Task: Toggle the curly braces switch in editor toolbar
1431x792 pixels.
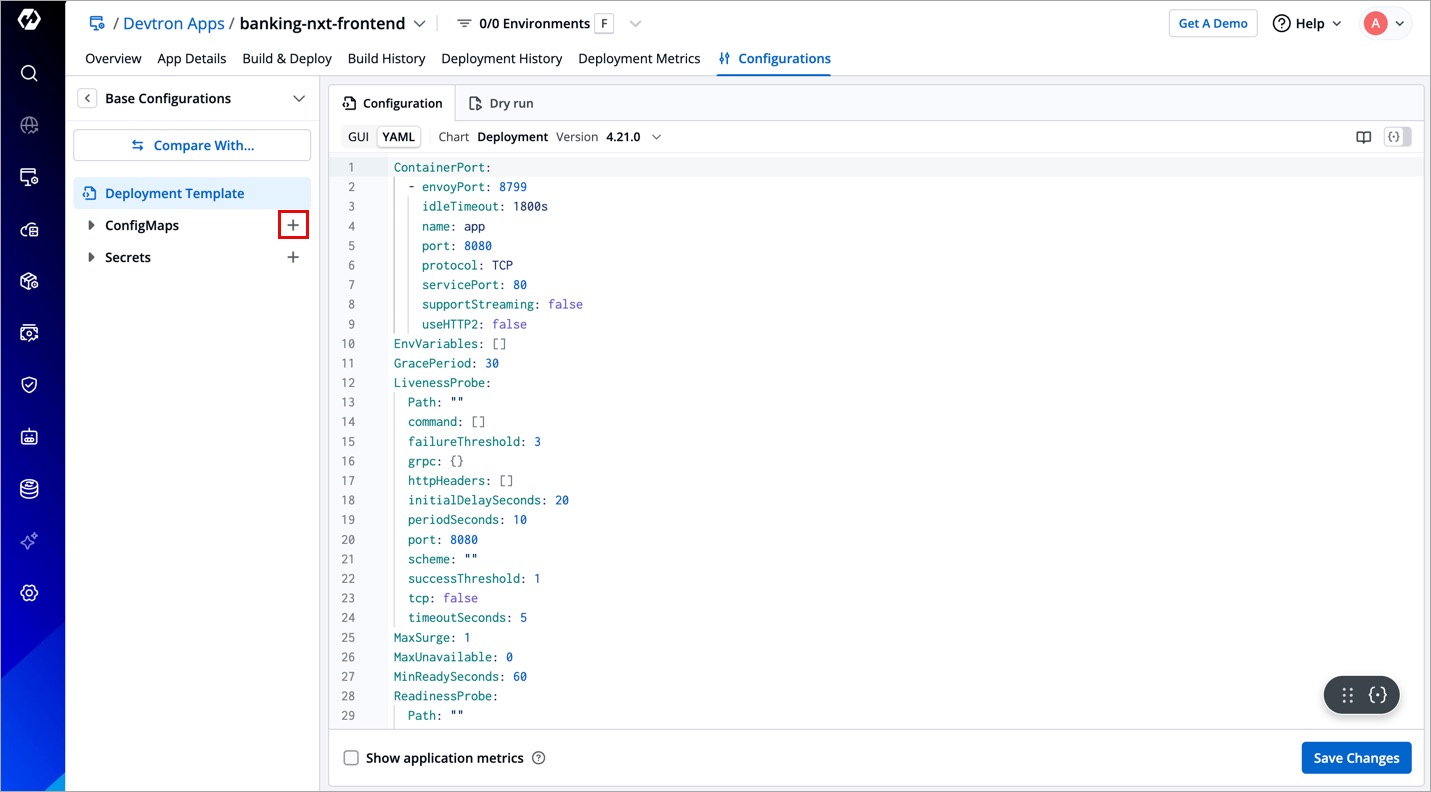Action: point(1397,137)
